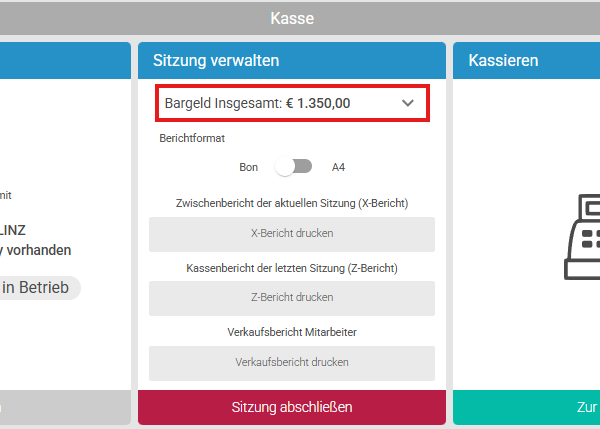Click Verkaufsbericht drucken button
The image size is (600, 429).
pyautogui.click(x=292, y=362)
